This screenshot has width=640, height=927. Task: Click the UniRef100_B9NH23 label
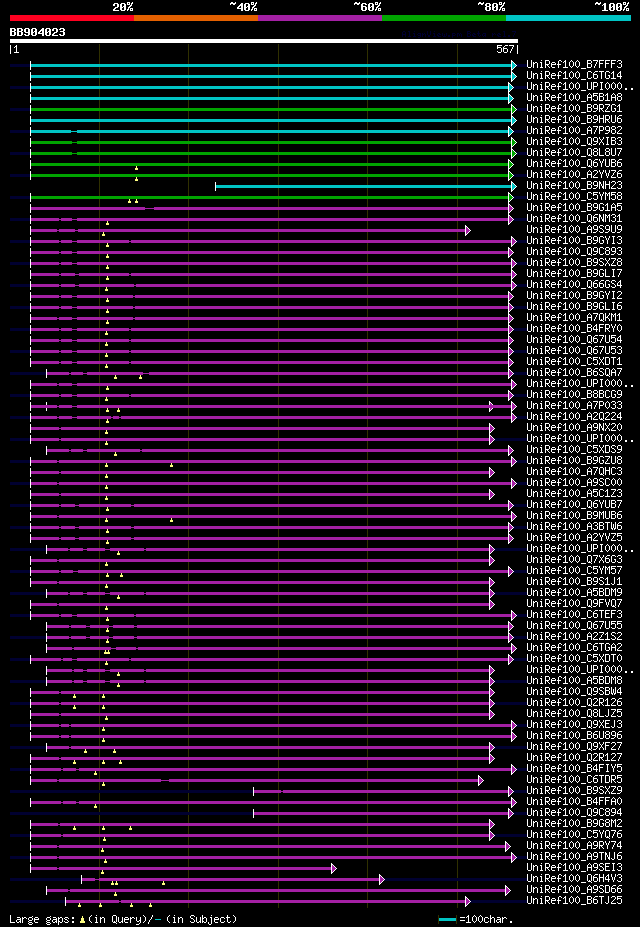pos(574,186)
